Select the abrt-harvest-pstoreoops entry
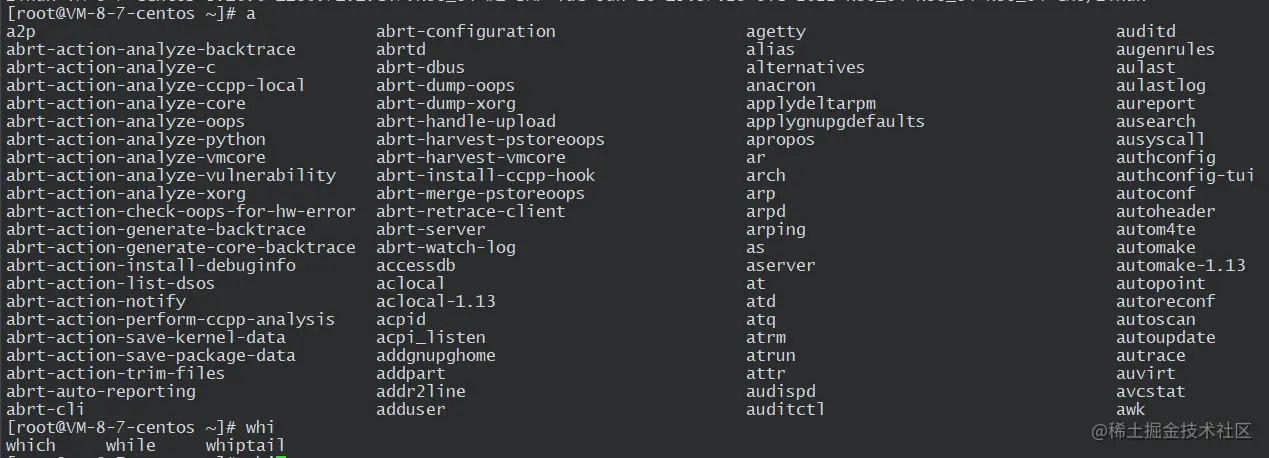1269x458 pixels. (x=490, y=139)
